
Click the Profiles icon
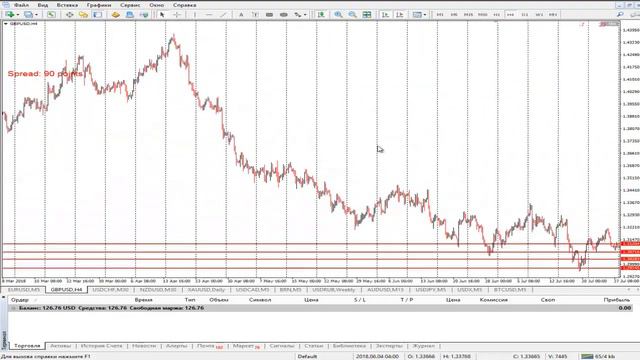click(28, 15)
